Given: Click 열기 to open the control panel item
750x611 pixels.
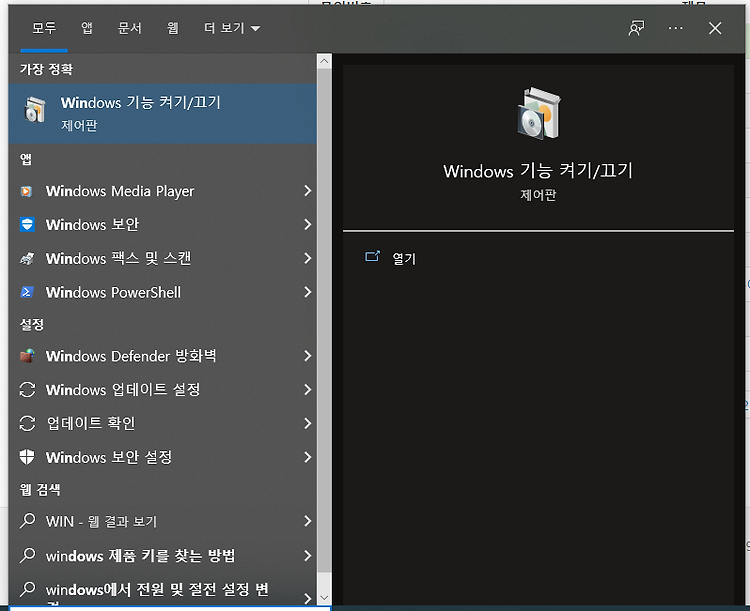Looking at the screenshot, I should 404,258.
